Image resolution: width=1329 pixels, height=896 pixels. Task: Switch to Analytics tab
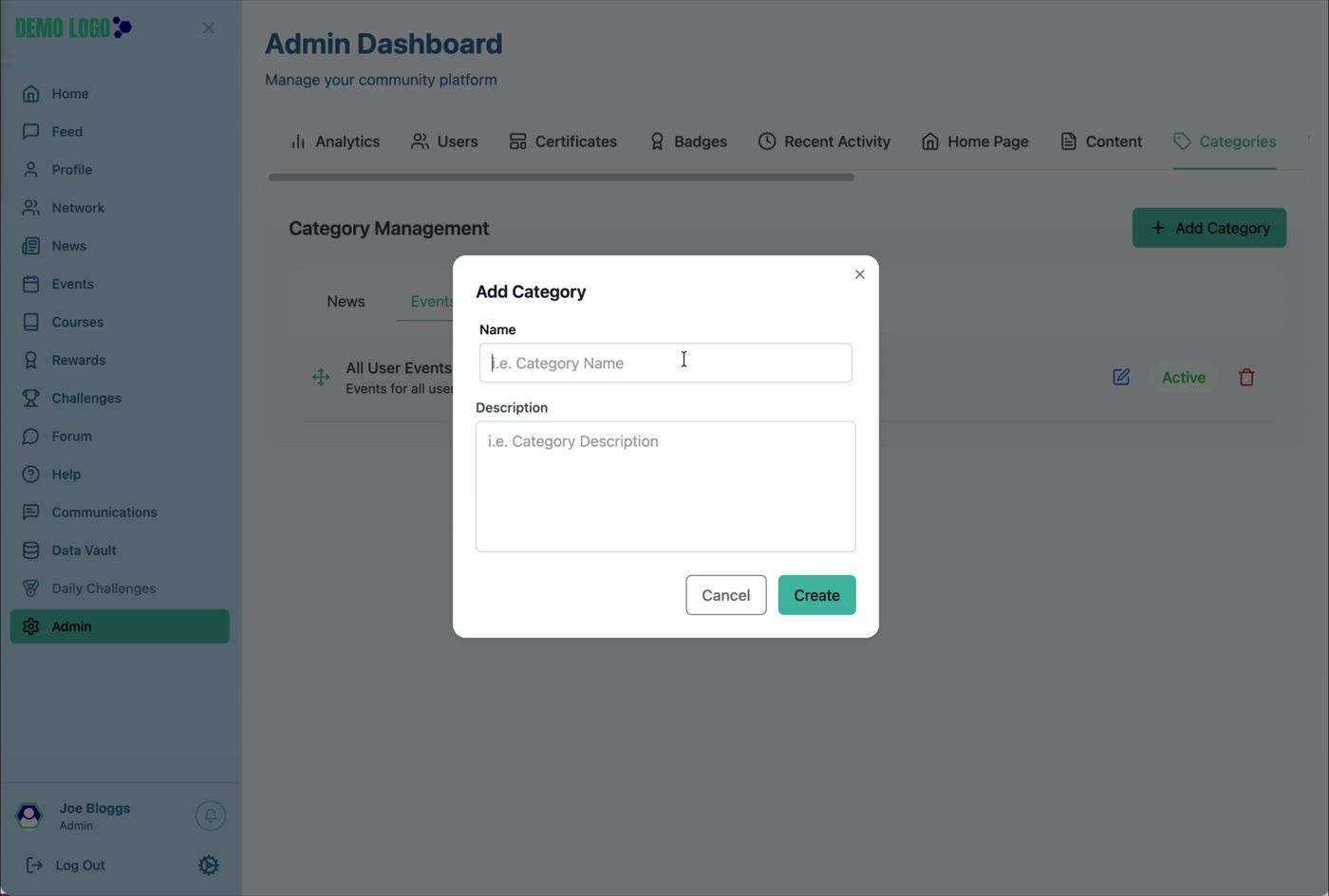(335, 141)
